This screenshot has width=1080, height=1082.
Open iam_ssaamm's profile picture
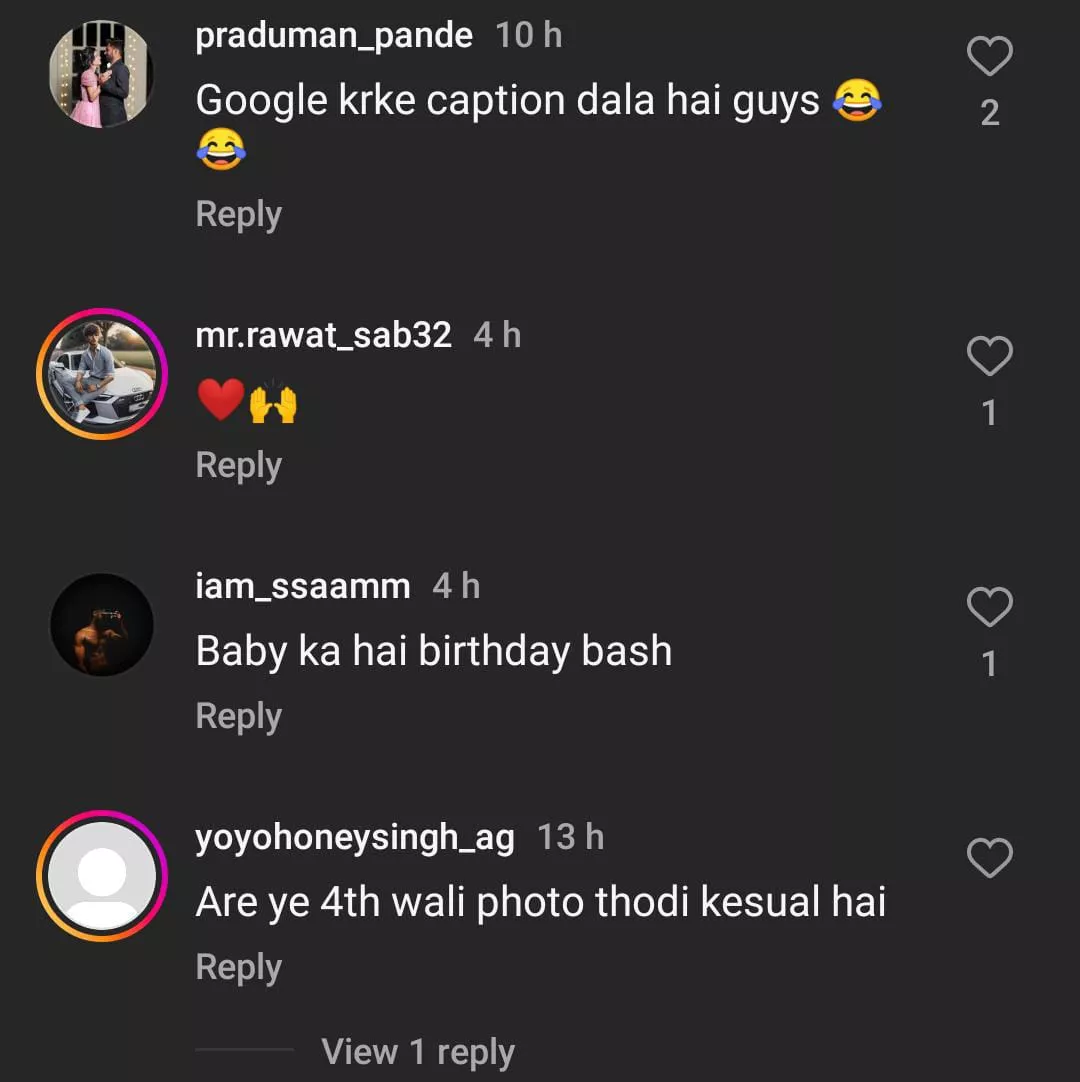click(x=102, y=625)
